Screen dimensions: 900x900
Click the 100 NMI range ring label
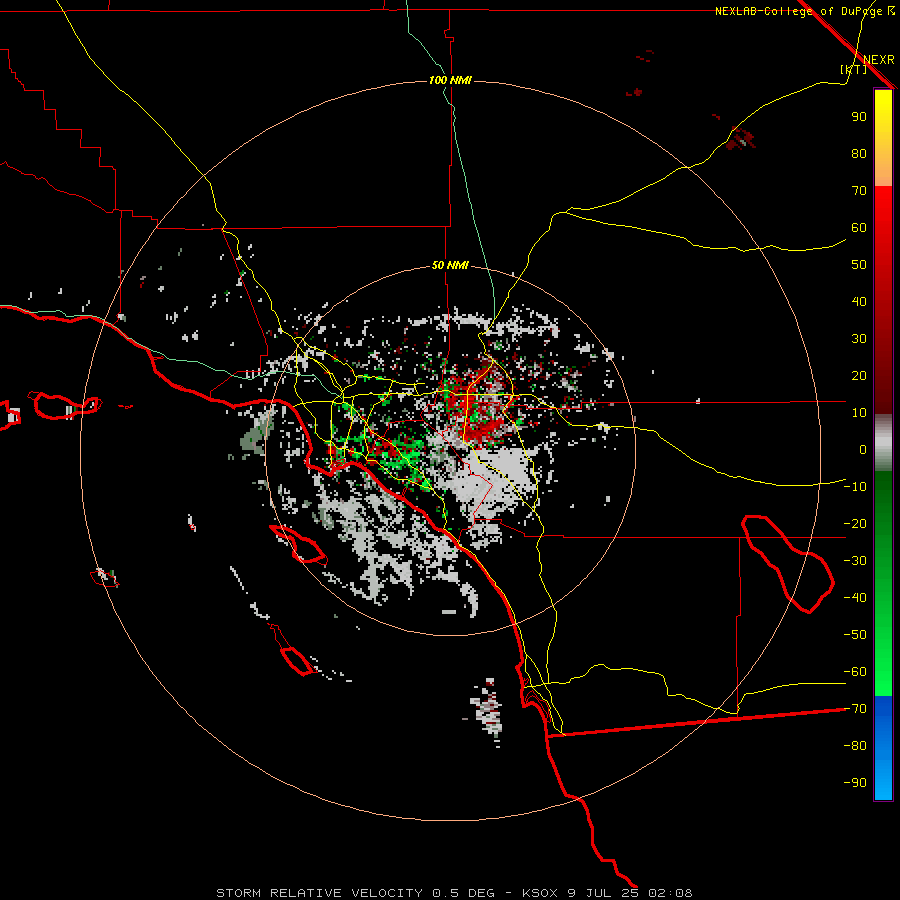pos(451,80)
